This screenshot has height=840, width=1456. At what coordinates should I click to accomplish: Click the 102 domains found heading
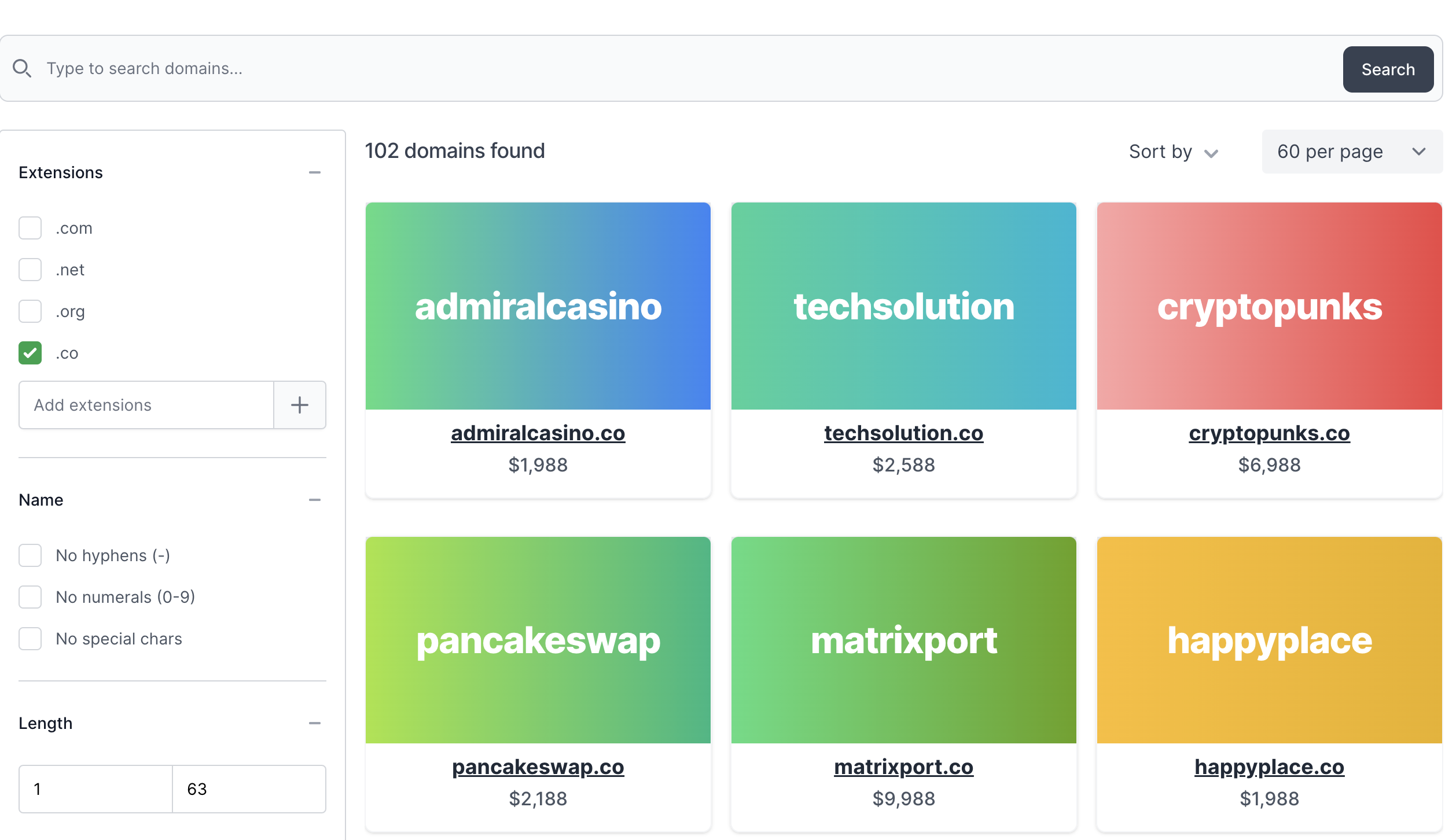(x=455, y=151)
